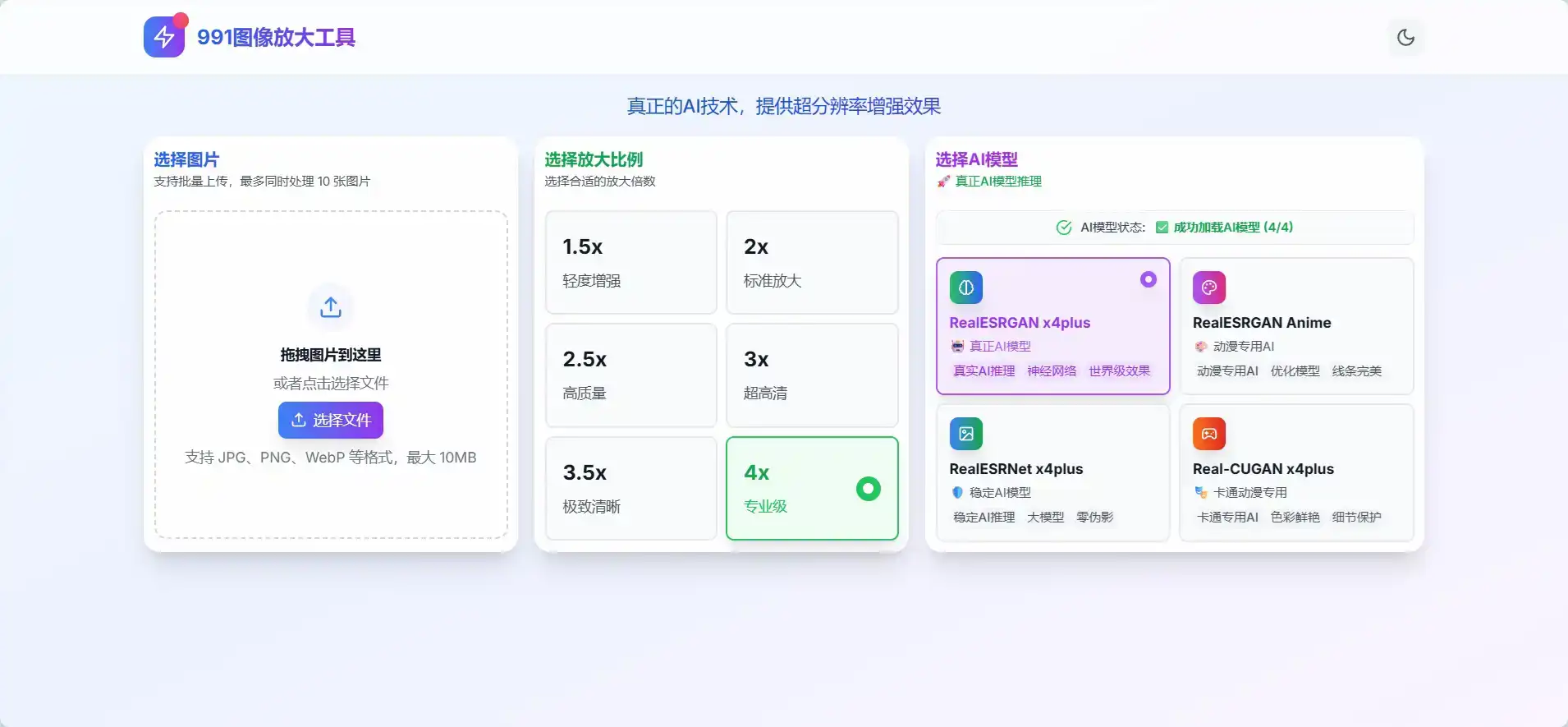
Task: Click the 零伪影 tag
Action: pos(1095,518)
